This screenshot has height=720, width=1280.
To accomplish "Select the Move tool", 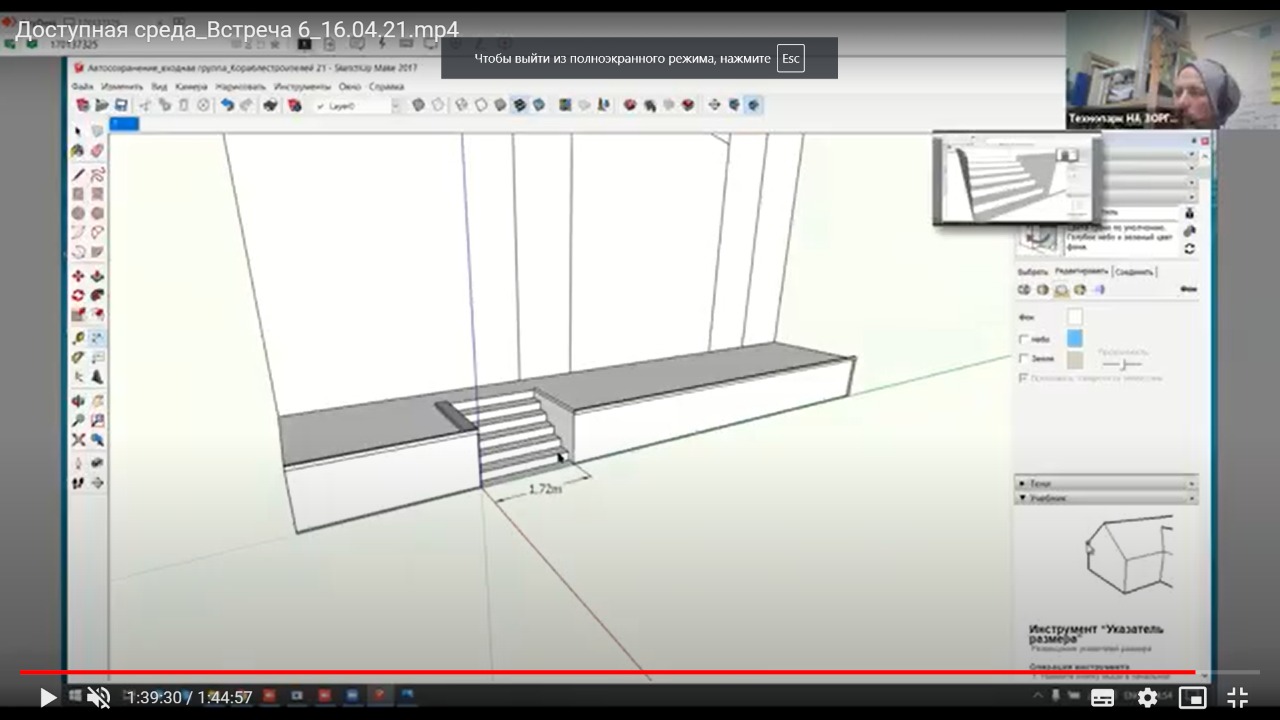I will tap(78, 276).
